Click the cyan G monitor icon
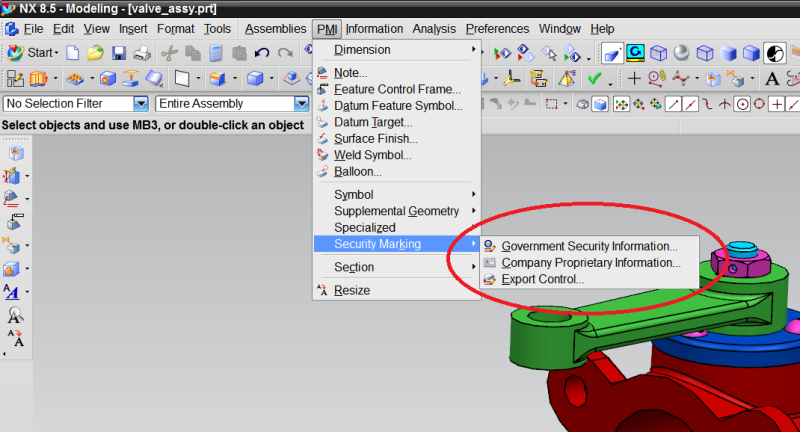The width and height of the screenshot is (800, 432). click(635, 53)
